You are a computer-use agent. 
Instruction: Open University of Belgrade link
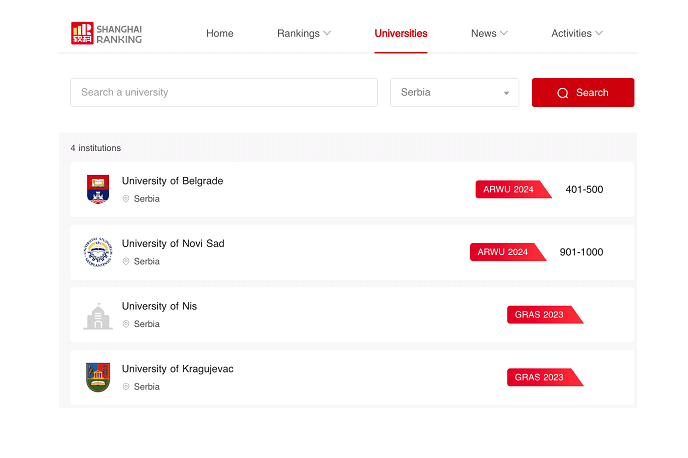172,181
